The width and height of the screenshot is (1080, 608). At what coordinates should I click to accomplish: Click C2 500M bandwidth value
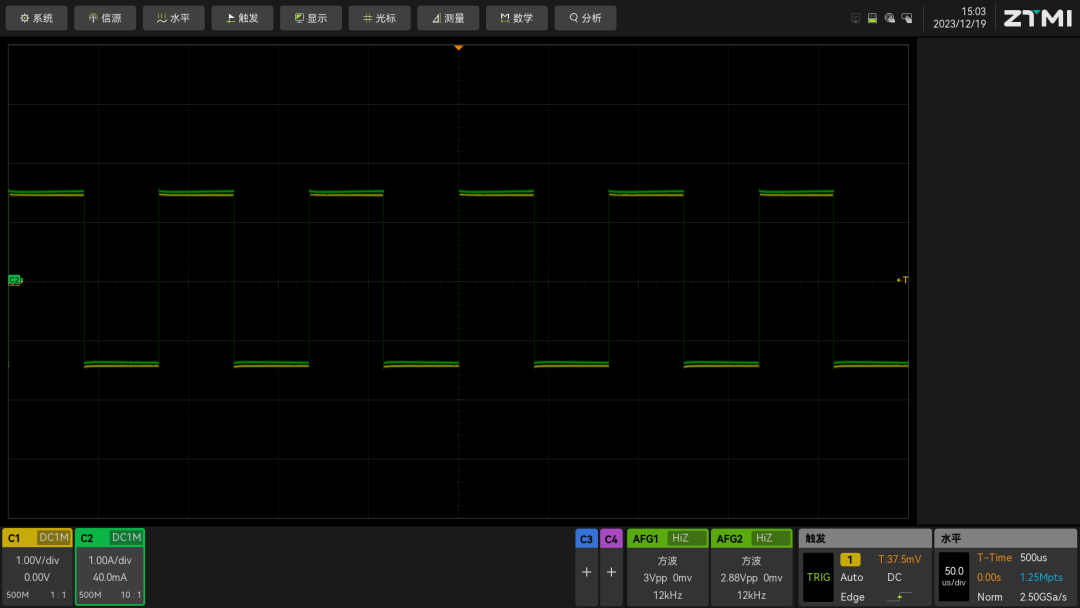click(90, 595)
